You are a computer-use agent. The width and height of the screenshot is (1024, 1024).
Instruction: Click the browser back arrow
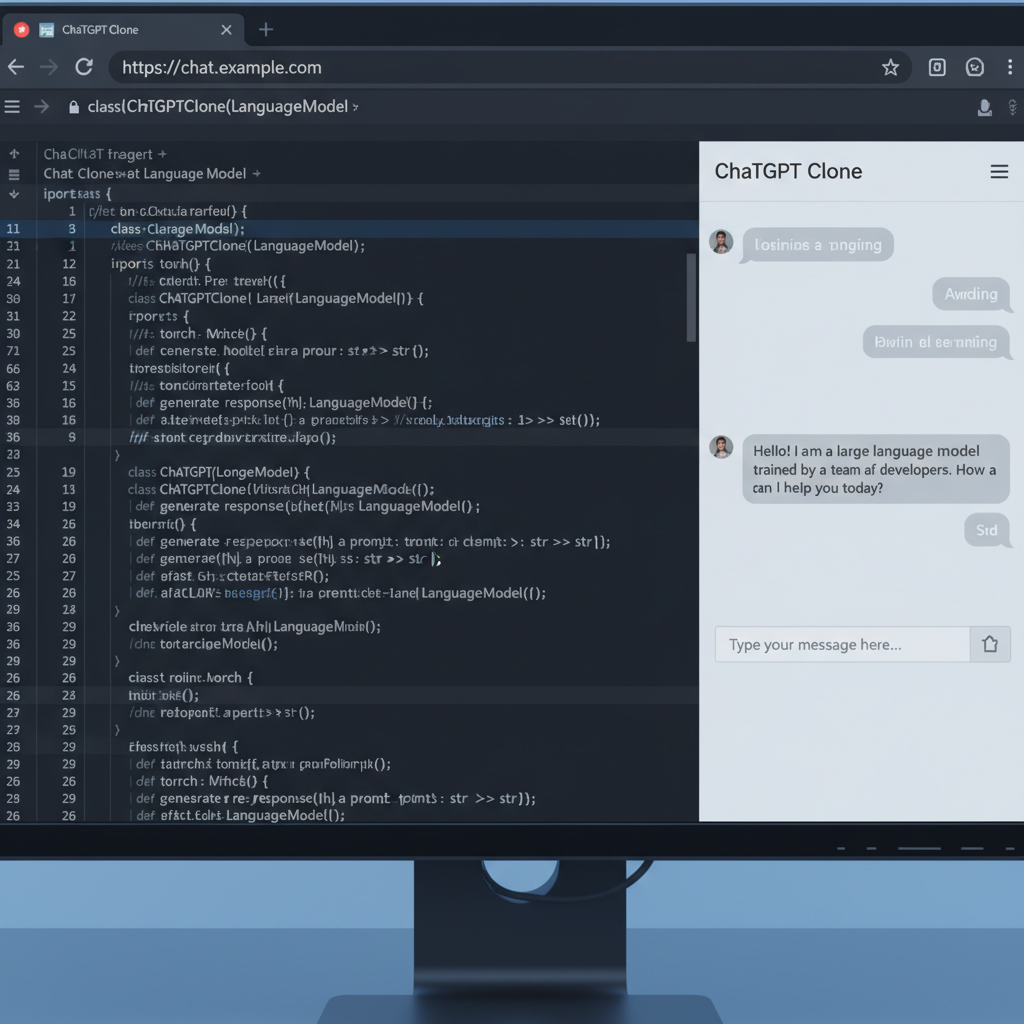click(16, 67)
